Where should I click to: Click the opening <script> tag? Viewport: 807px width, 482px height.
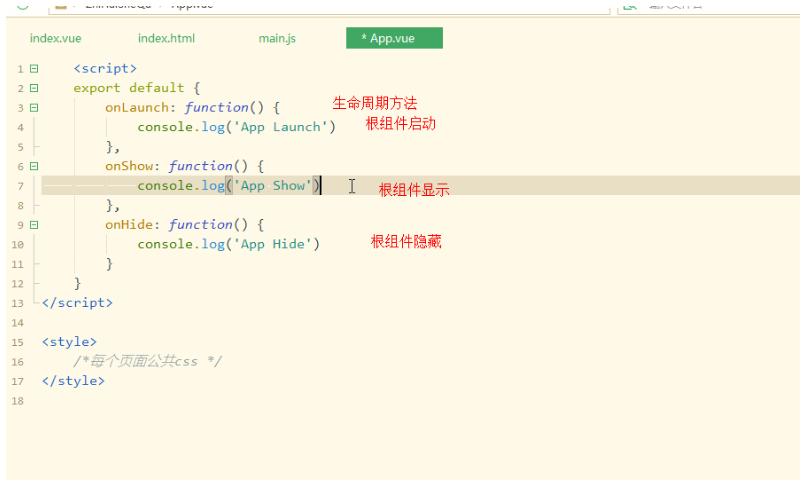[105, 68]
